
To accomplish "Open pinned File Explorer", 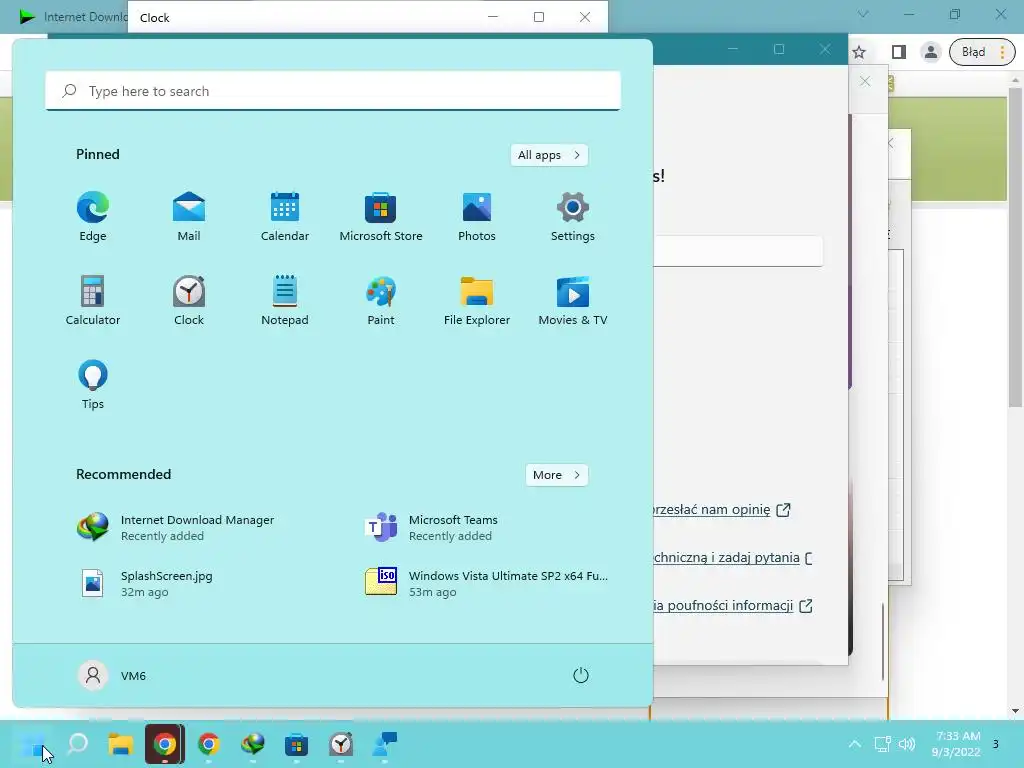I will [x=477, y=300].
